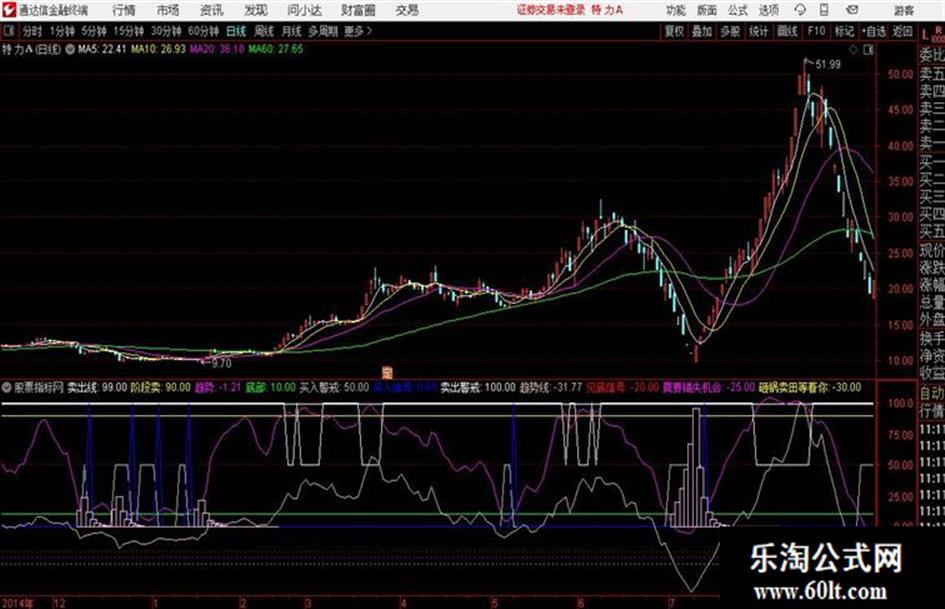The height and width of the screenshot is (609, 945).
Task: Click the 买入警戒: 50.00 indicator label
Action: pos(334,388)
